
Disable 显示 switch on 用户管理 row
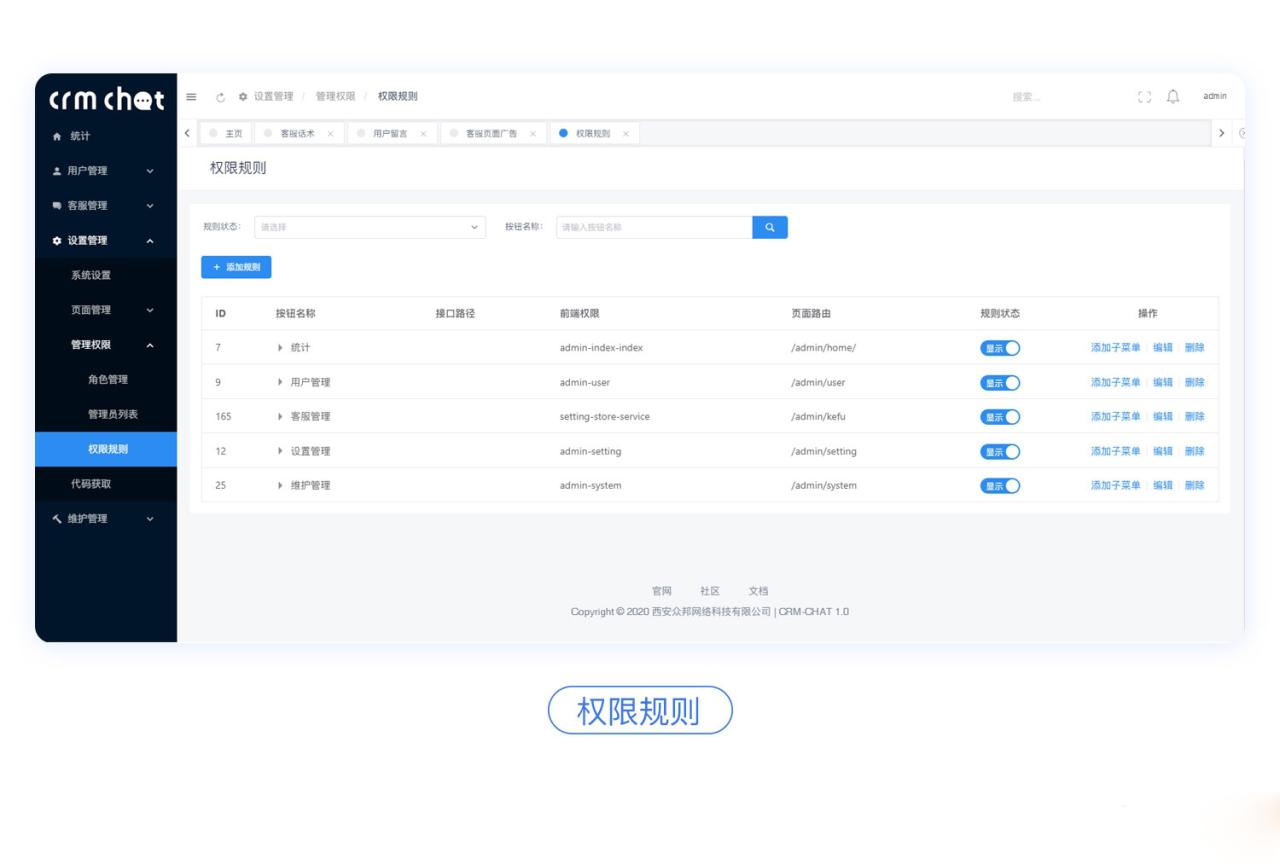(x=998, y=382)
